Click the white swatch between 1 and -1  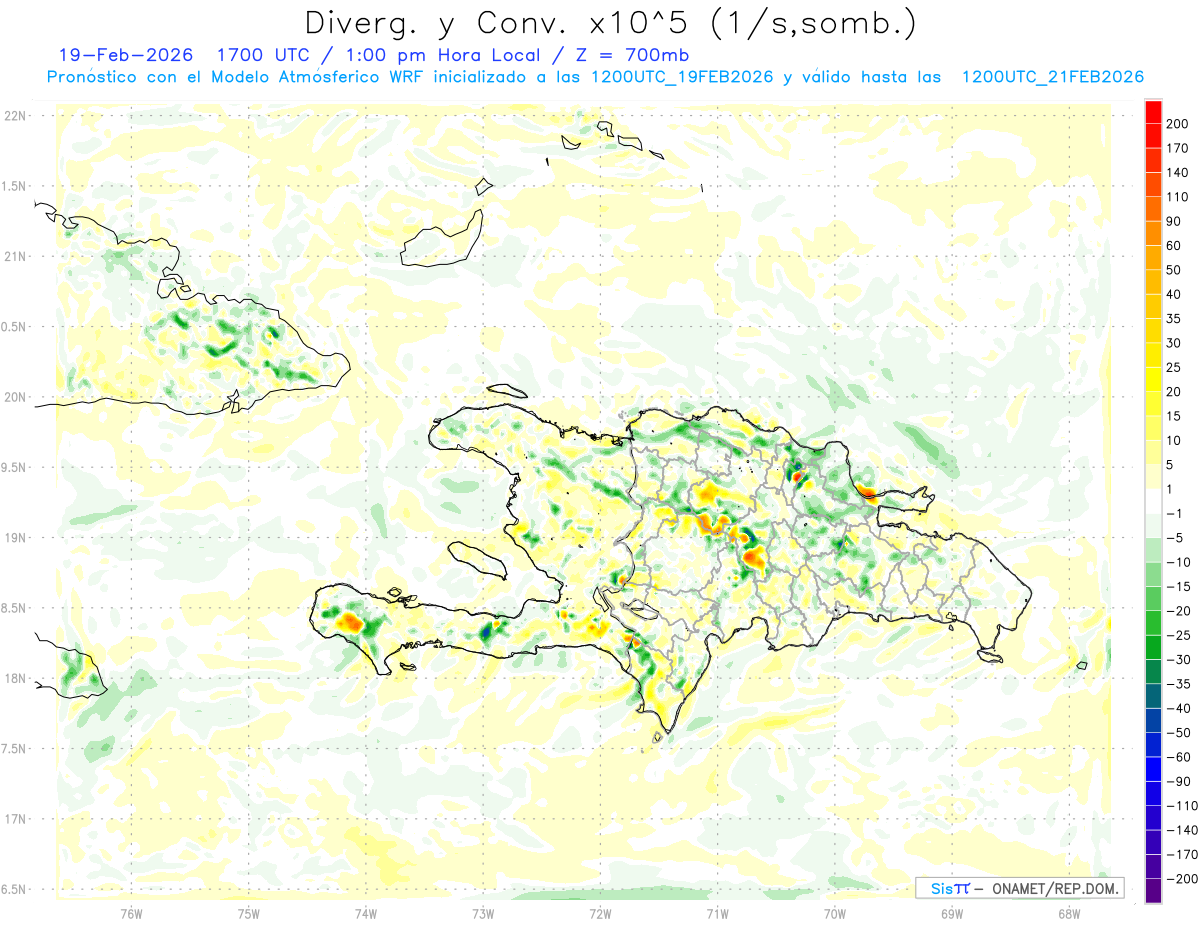1153,502
